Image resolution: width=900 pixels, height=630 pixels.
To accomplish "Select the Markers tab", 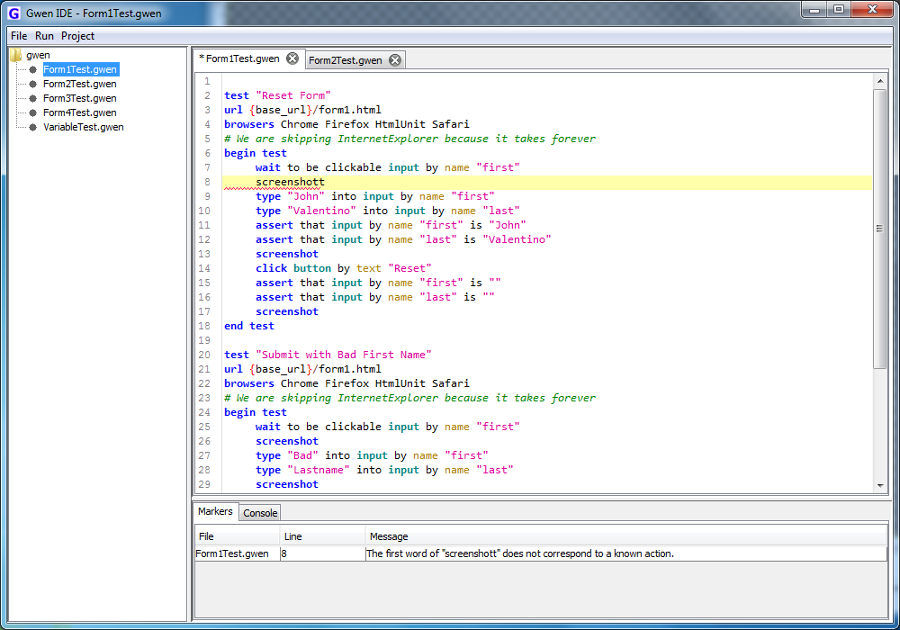I will point(215,512).
